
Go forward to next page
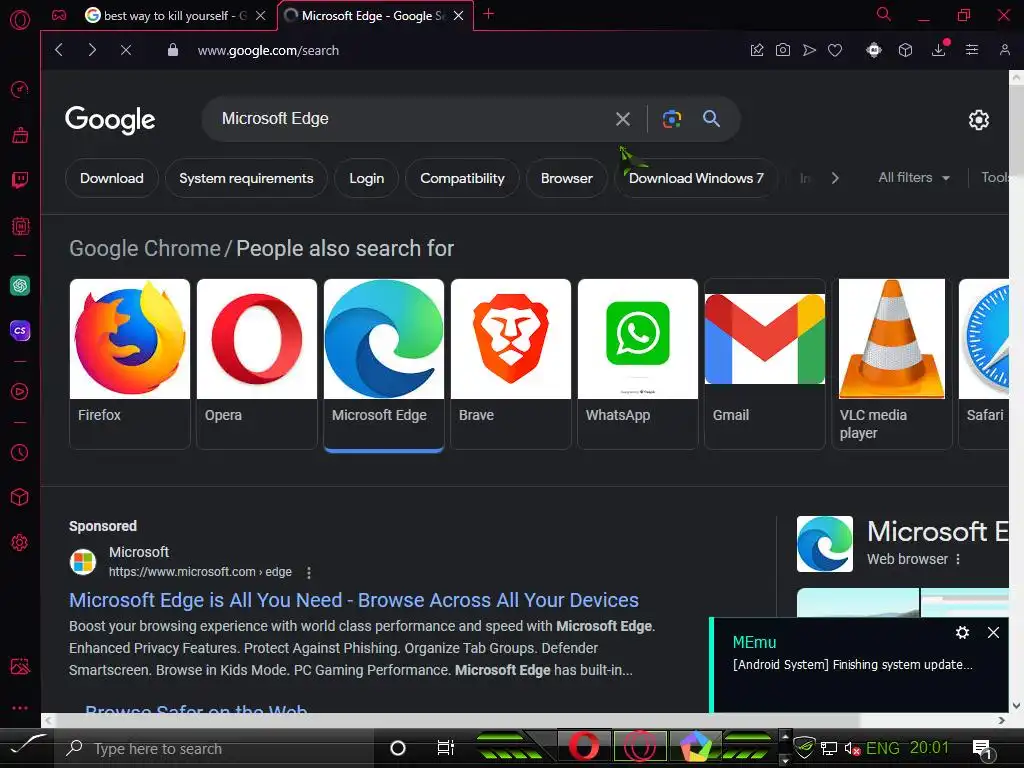click(x=92, y=50)
